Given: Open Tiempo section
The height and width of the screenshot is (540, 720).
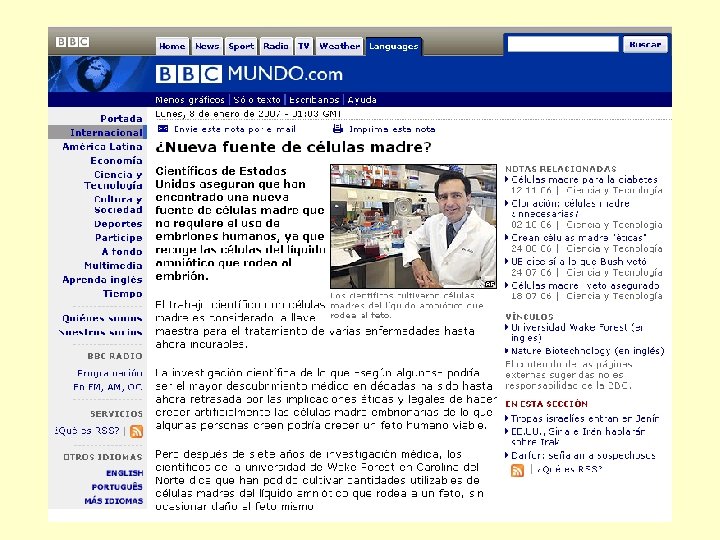Looking at the screenshot, I should coord(123,293).
